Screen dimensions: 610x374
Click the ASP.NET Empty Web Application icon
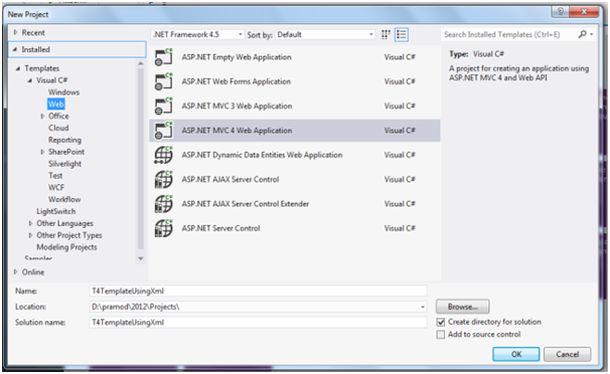(x=164, y=57)
